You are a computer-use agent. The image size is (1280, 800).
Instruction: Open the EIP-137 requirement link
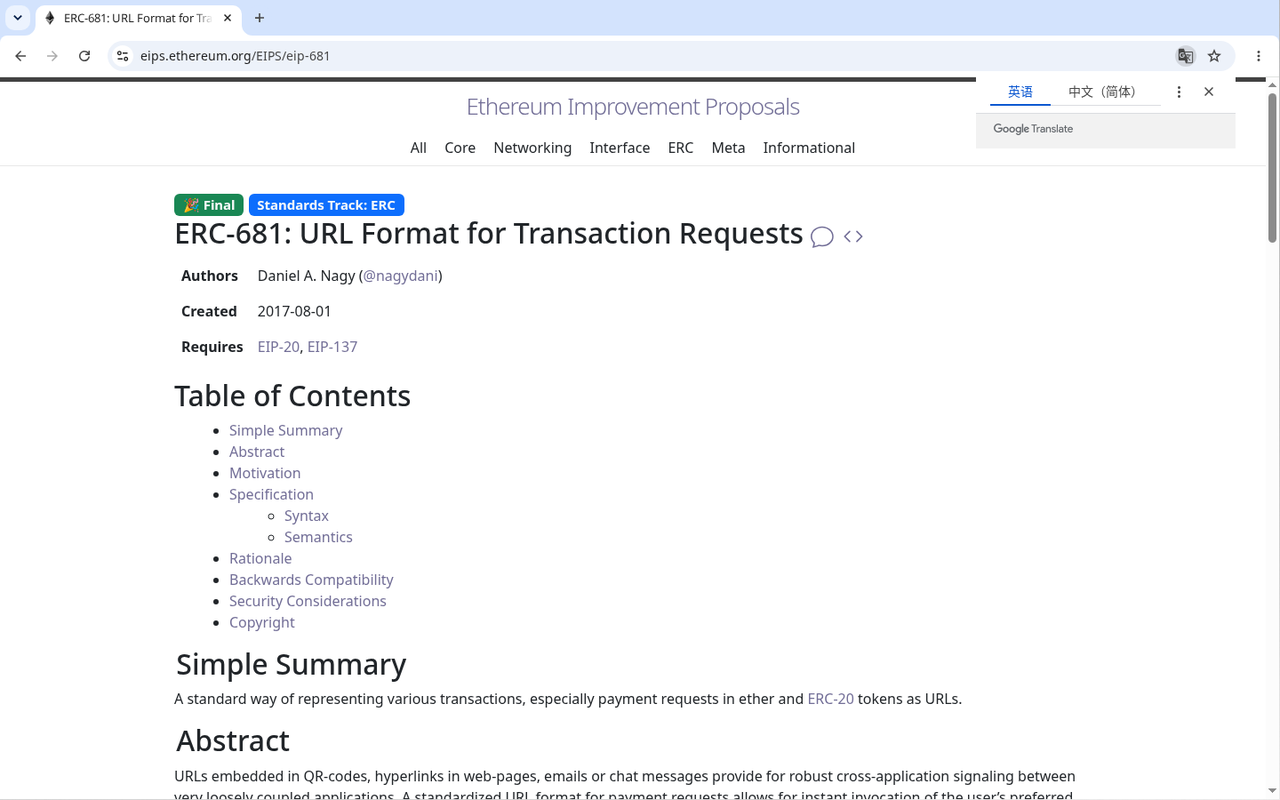coord(332,347)
